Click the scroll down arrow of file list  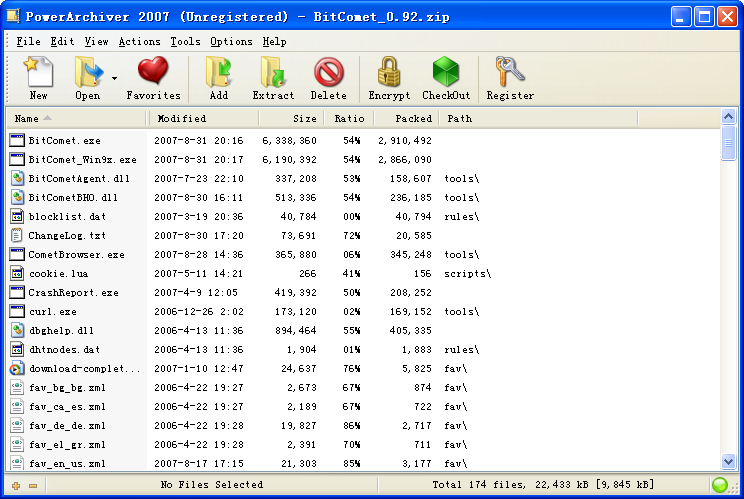(x=728, y=461)
